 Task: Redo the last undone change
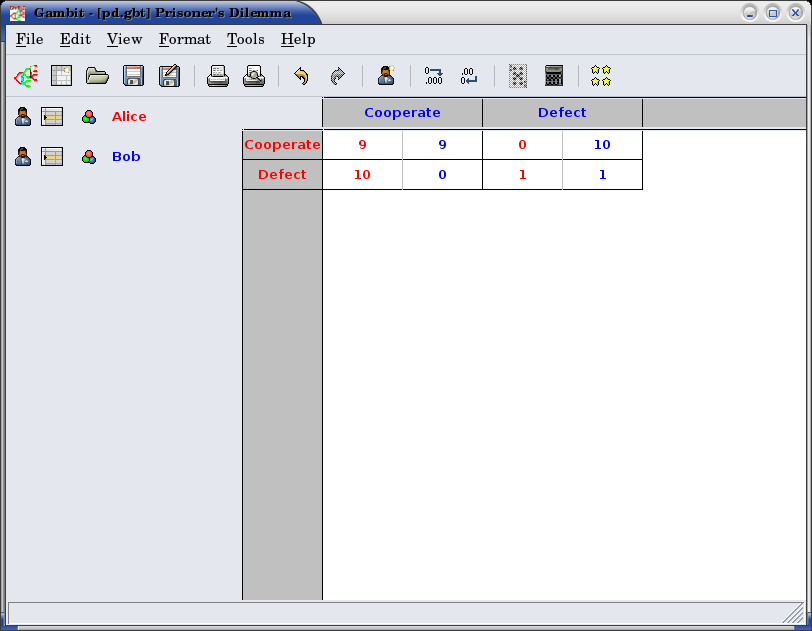pos(337,76)
